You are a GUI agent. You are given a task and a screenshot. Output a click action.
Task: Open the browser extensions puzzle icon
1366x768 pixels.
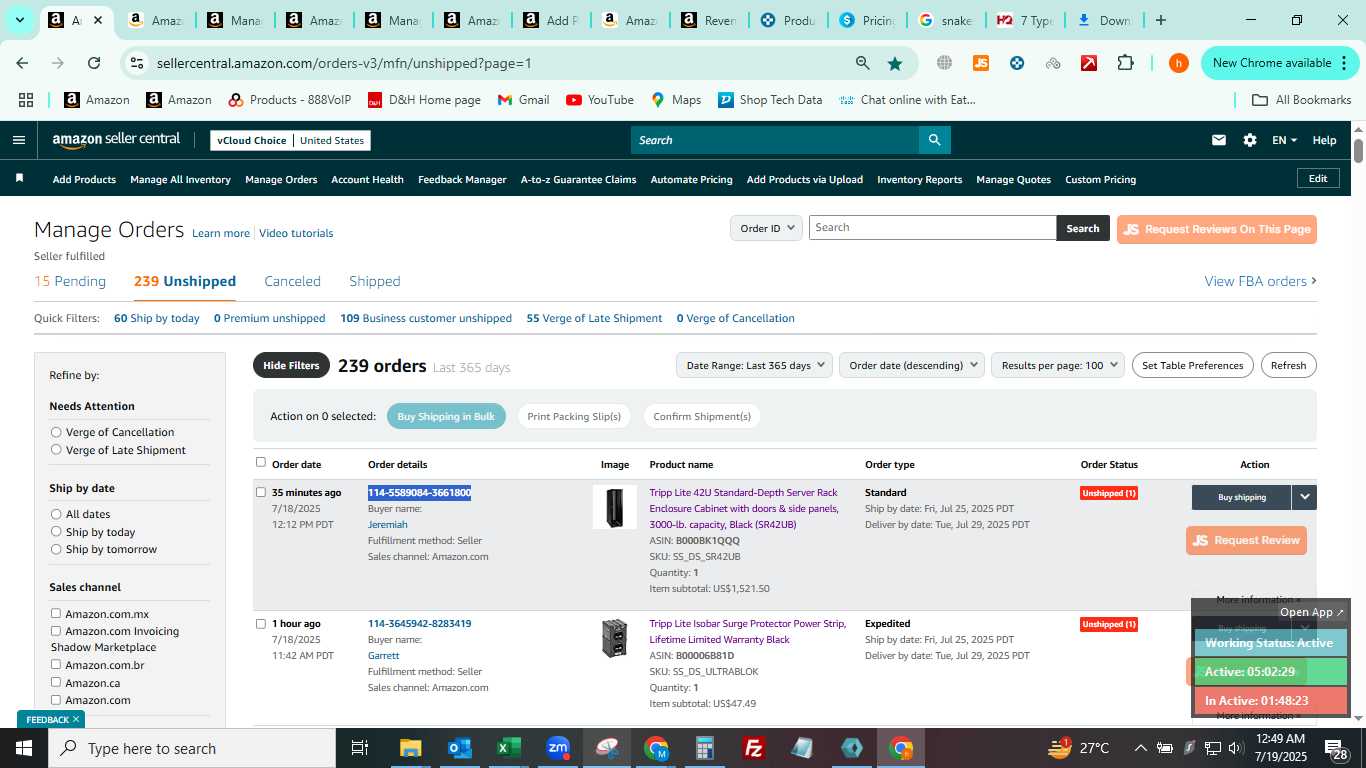pyautogui.click(x=1125, y=63)
